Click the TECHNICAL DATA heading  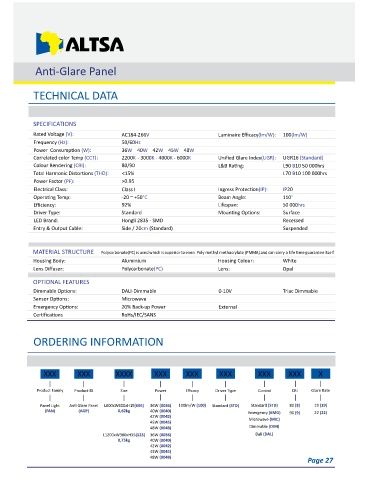76,96
